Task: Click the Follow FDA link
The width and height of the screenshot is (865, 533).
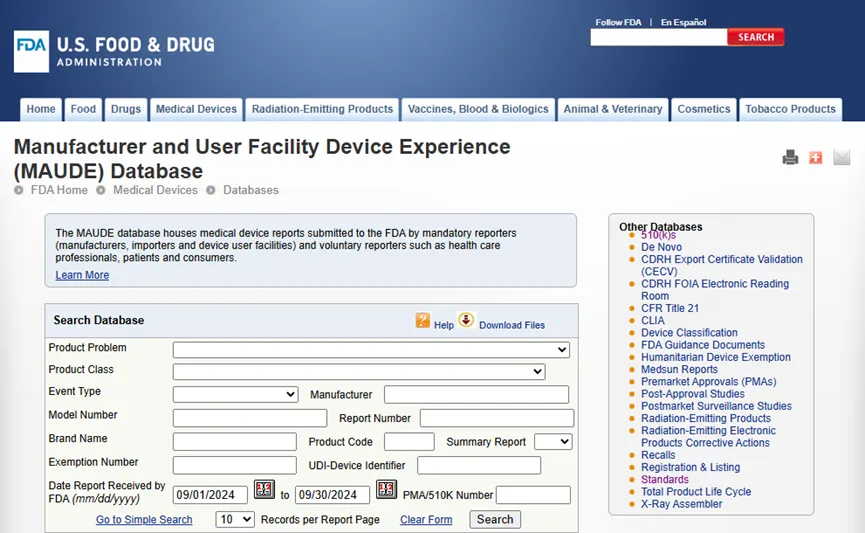Action: click(618, 22)
